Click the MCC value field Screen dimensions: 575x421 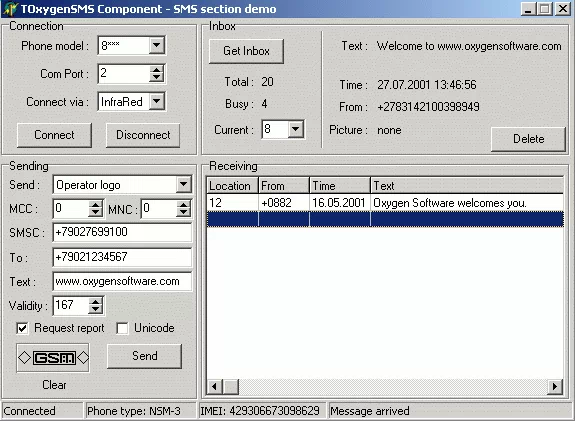click(x=71, y=208)
